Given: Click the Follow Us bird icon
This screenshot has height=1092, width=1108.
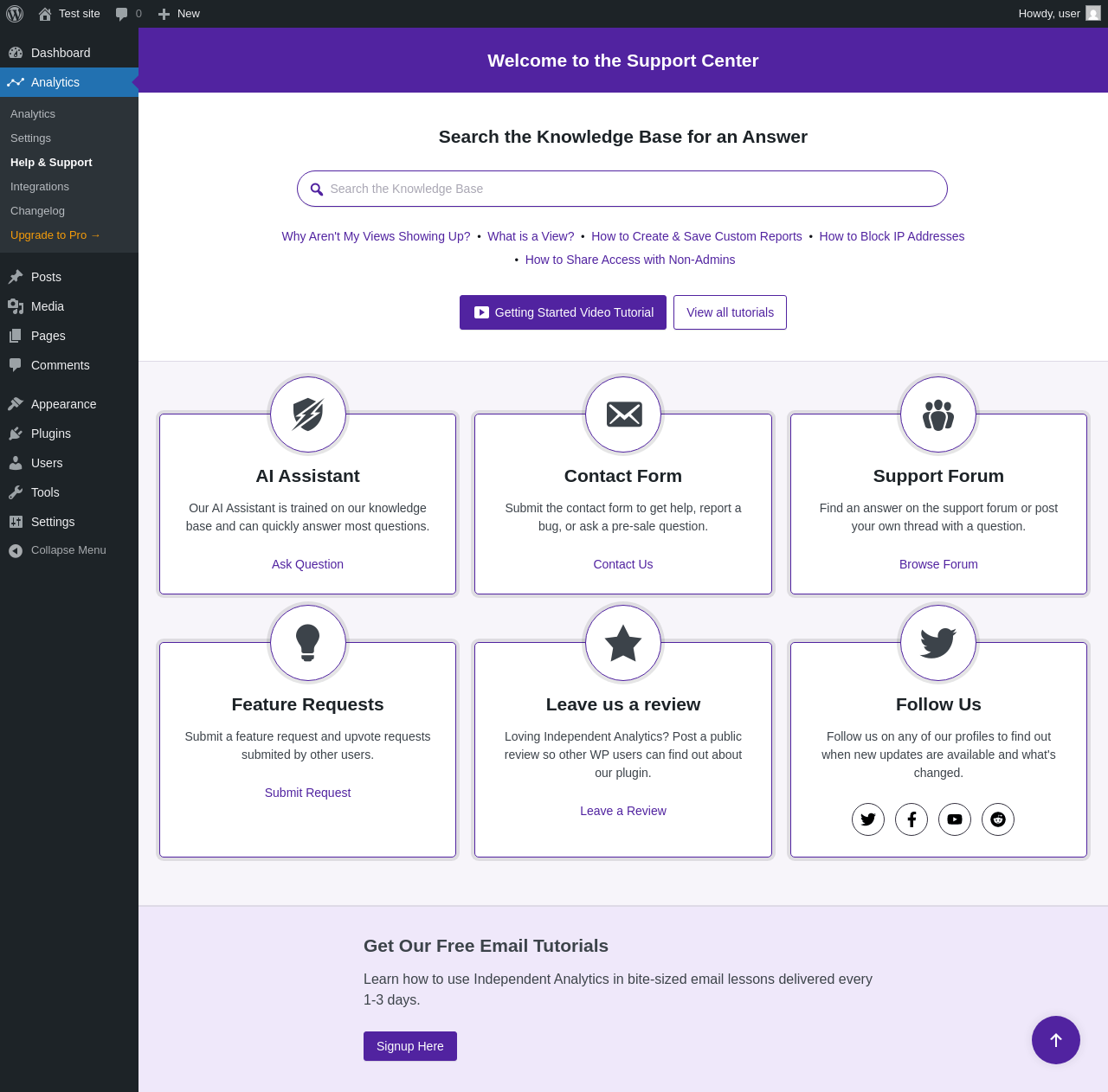Looking at the screenshot, I should tap(938, 643).
